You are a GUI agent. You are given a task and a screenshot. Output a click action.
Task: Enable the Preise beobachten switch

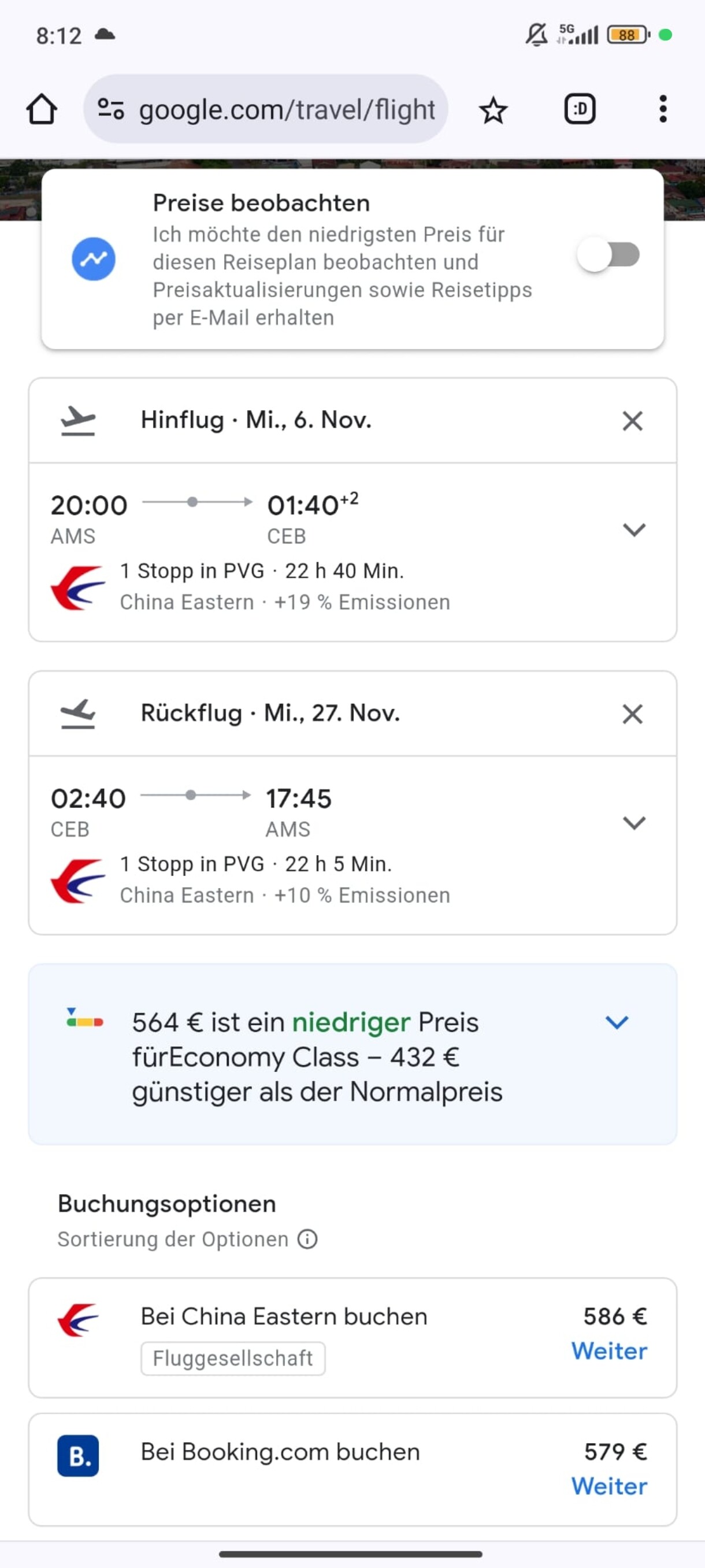coord(609,255)
